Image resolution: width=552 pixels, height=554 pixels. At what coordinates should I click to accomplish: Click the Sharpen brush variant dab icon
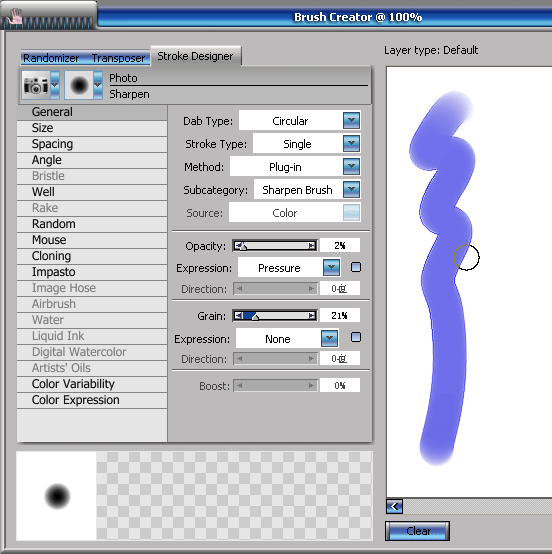[x=79, y=85]
